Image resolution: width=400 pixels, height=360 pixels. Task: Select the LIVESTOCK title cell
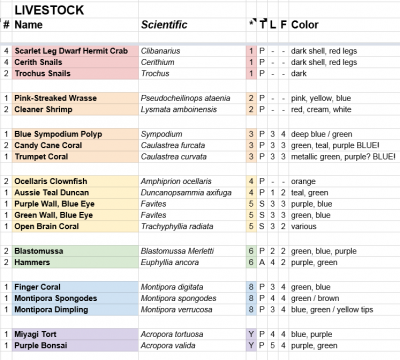point(76,10)
